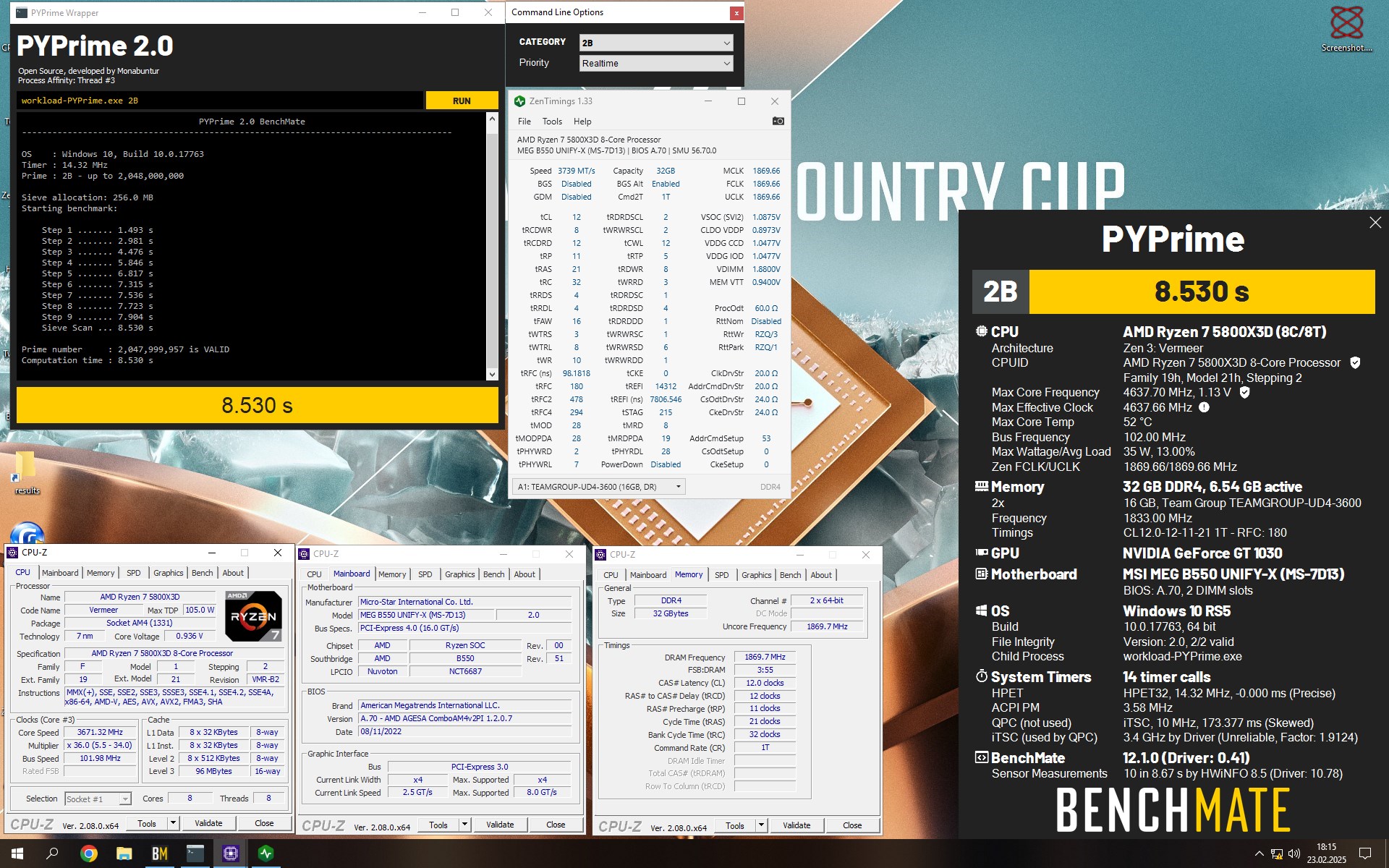Viewport: 1389px width, 868px height.
Task: Select Graphics tab in Mainboard CPU-Z window
Action: coord(460,574)
